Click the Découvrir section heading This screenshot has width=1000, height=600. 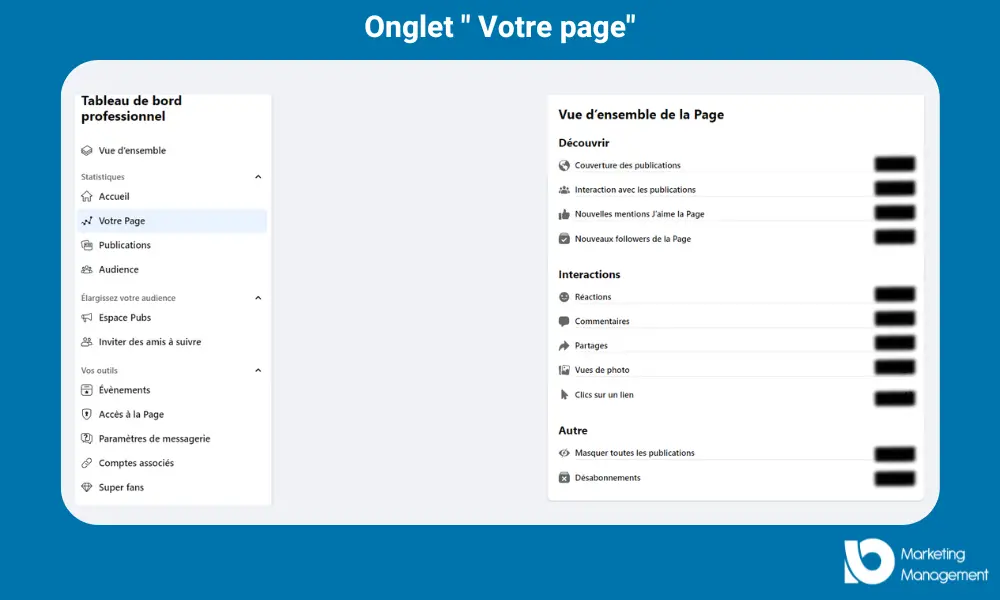pyautogui.click(x=584, y=143)
